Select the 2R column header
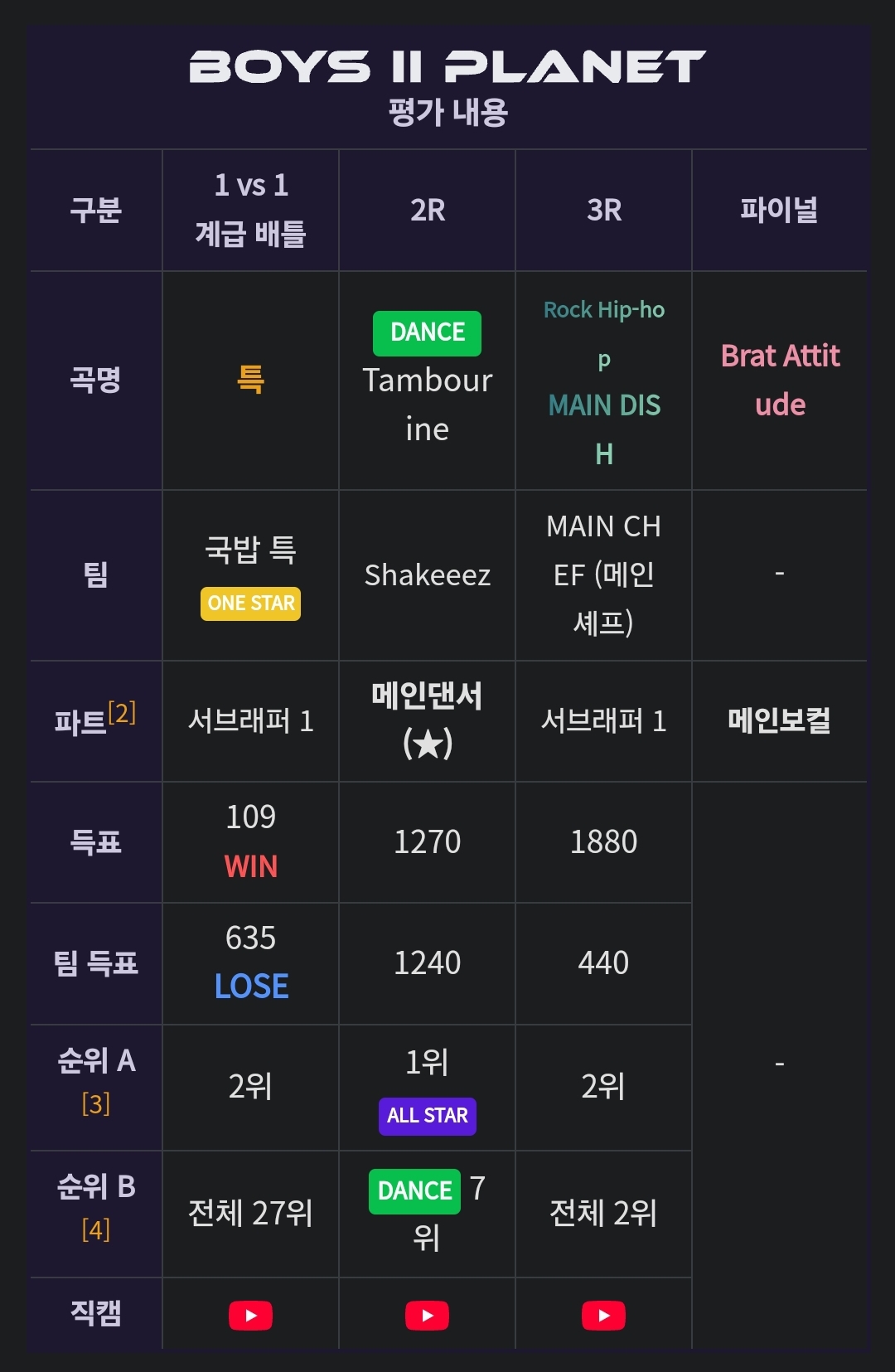This screenshot has height=1372, width=895. tap(428, 211)
